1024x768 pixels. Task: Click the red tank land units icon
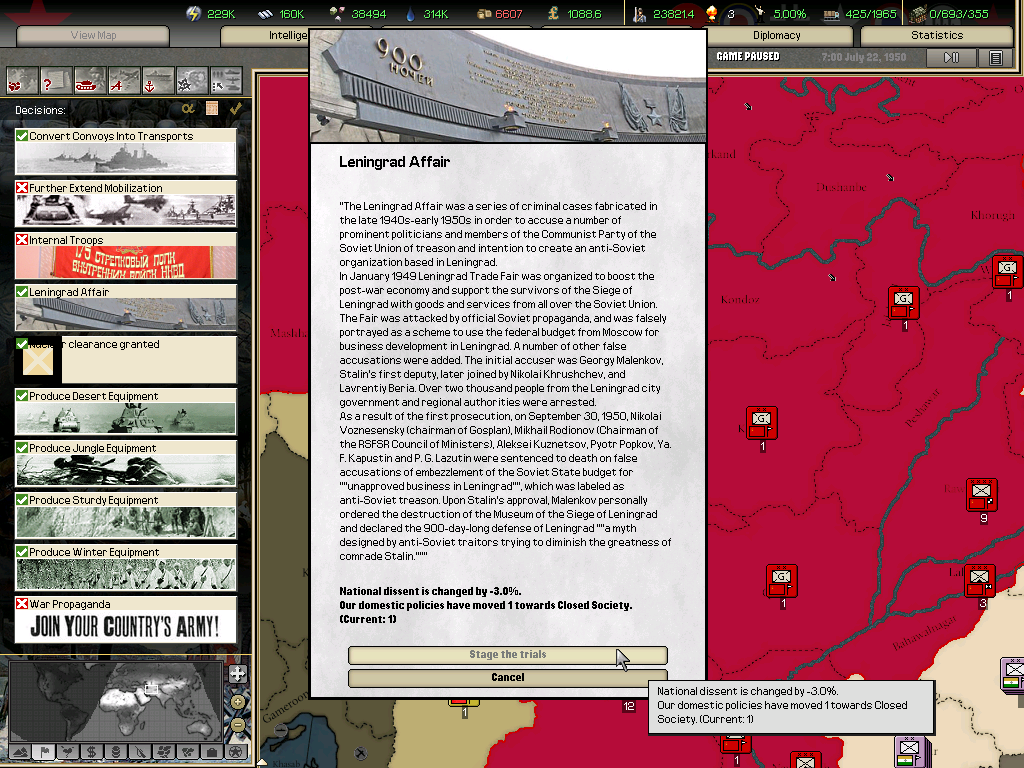coord(89,79)
